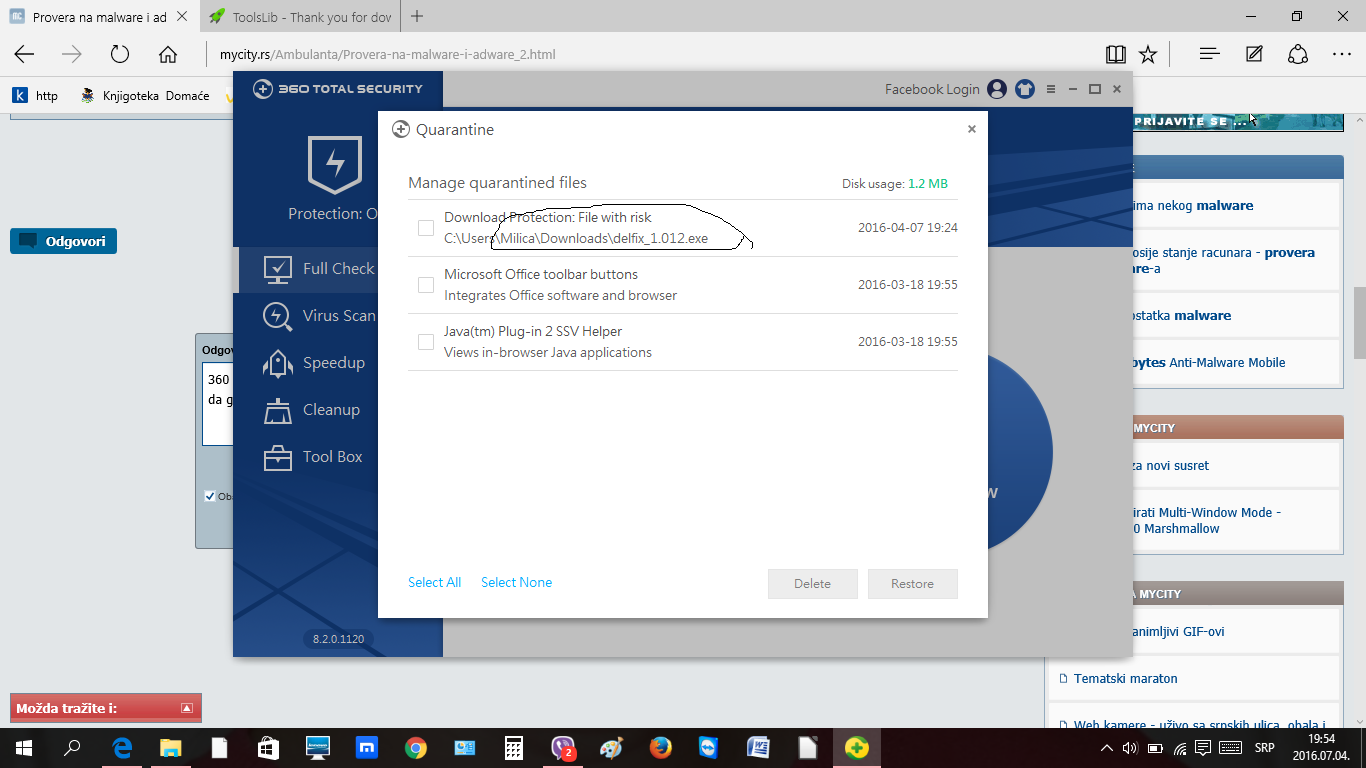
Task: Open Calculator from the taskbar
Action: (514, 748)
